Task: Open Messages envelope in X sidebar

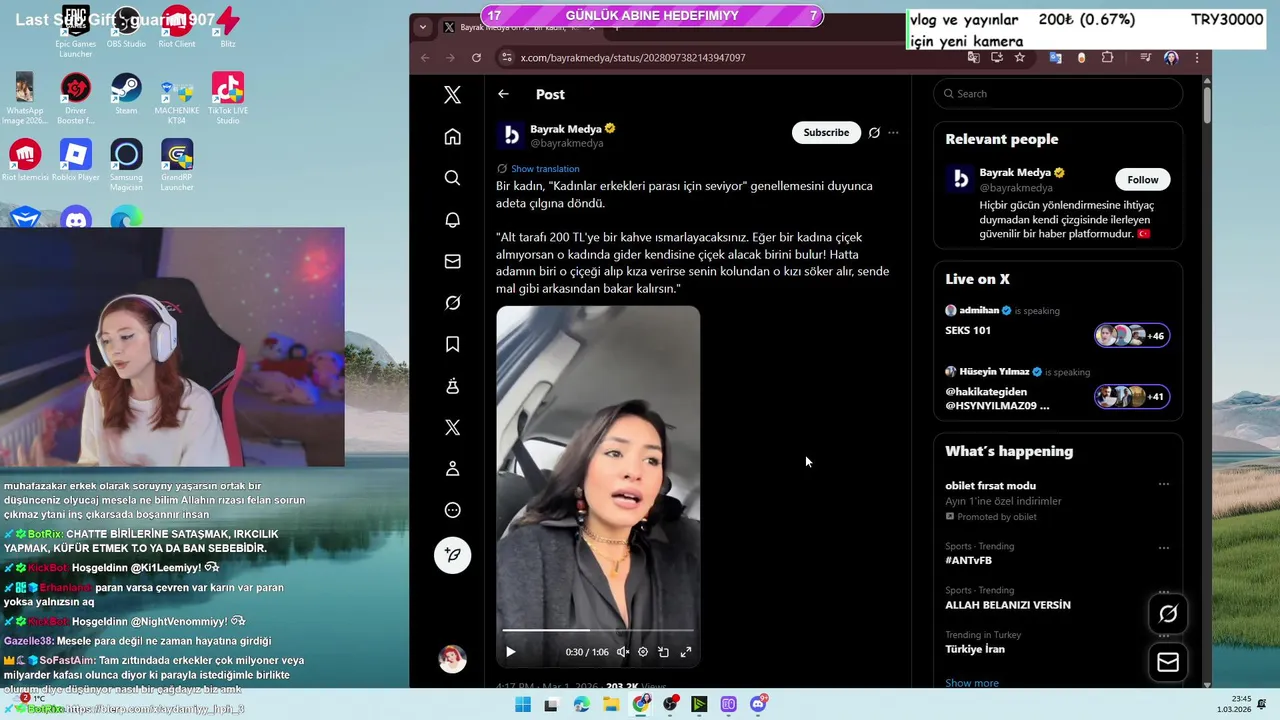Action: (x=452, y=261)
